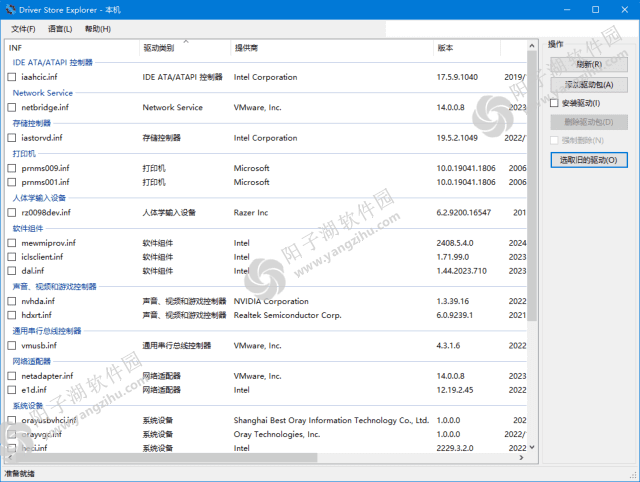Click the Razer Inc provider cell
Image resolution: width=640 pixels, height=482 pixels.
pyautogui.click(x=251, y=213)
